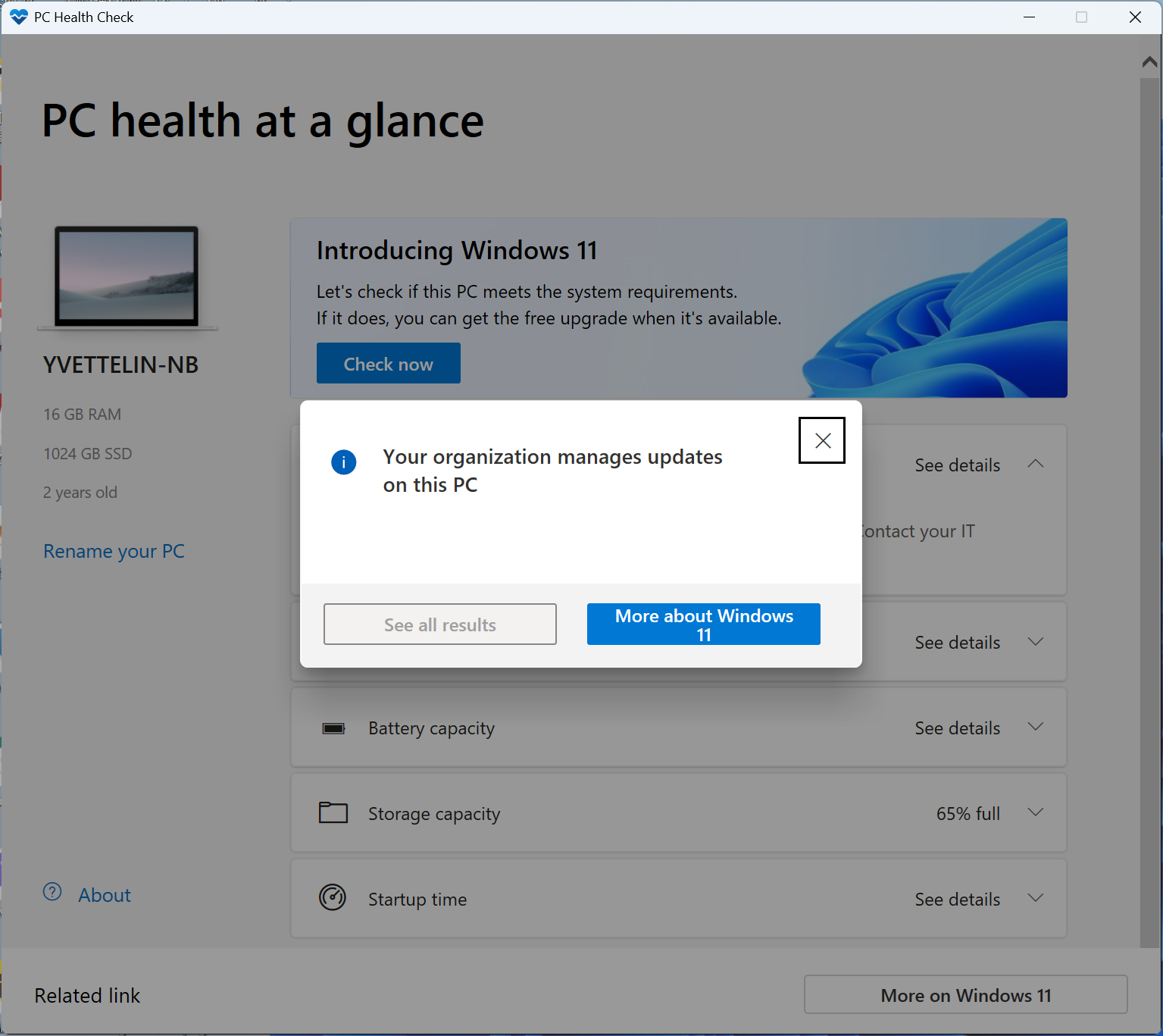
Task: Click the blue info icon in the dialog
Action: click(344, 462)
